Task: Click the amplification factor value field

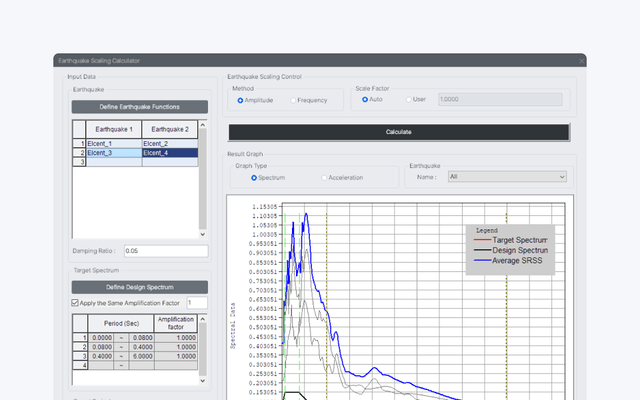Action: click(x=197, y=303)
